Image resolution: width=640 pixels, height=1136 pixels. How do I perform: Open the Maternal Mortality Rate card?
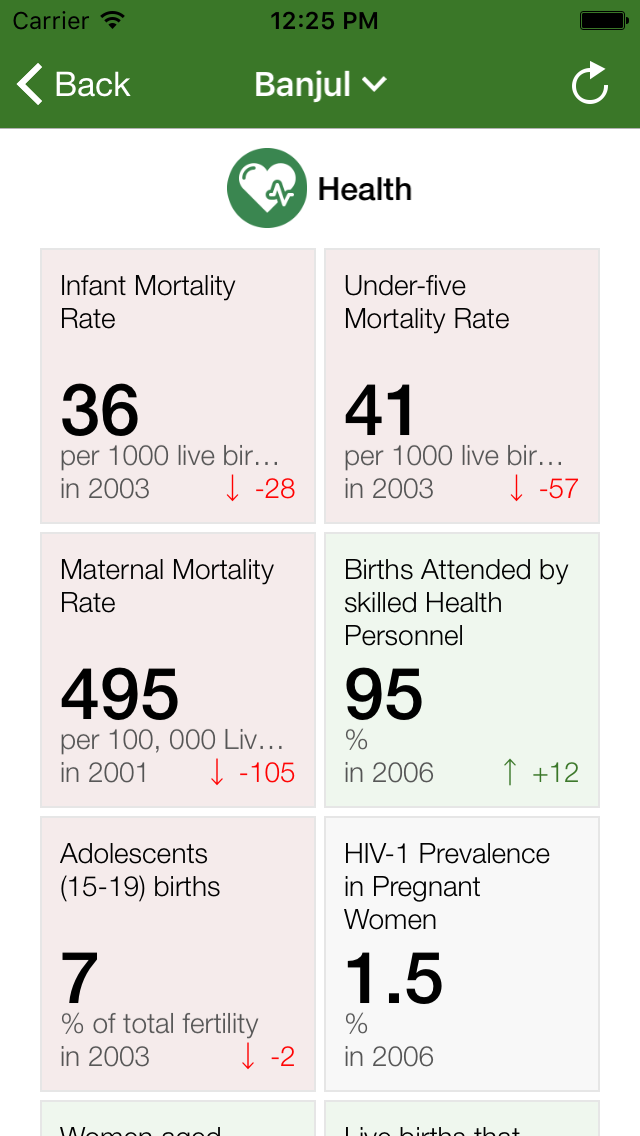pos(178,670)
